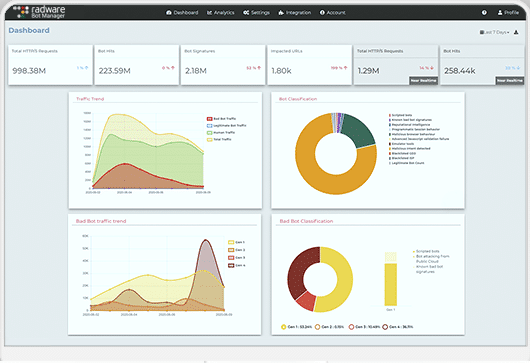Click Blacklisted GEO legend entry
The width and height of the screenshot is (530, 363).
[403, 153]
